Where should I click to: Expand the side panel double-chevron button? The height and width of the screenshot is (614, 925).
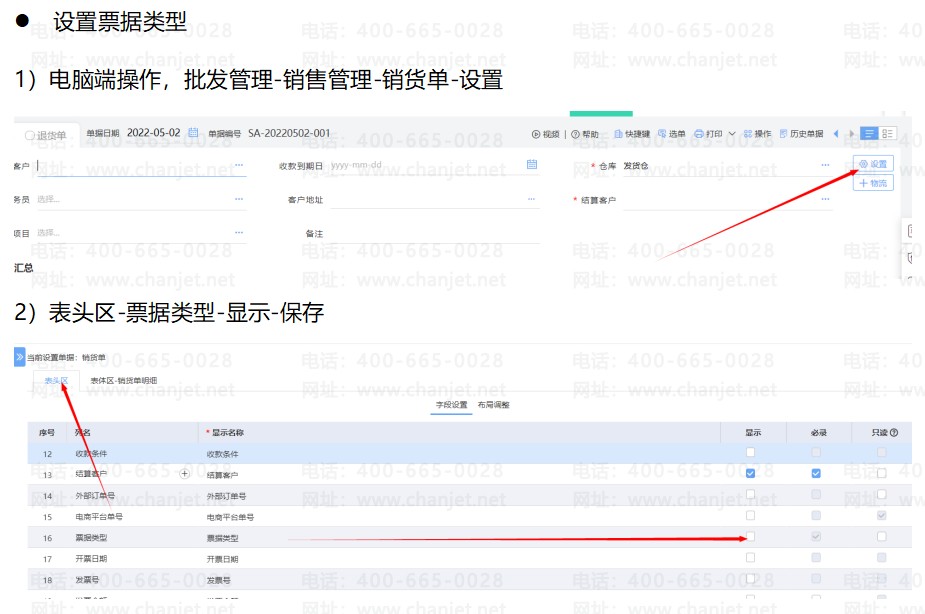tap(19, 357)
